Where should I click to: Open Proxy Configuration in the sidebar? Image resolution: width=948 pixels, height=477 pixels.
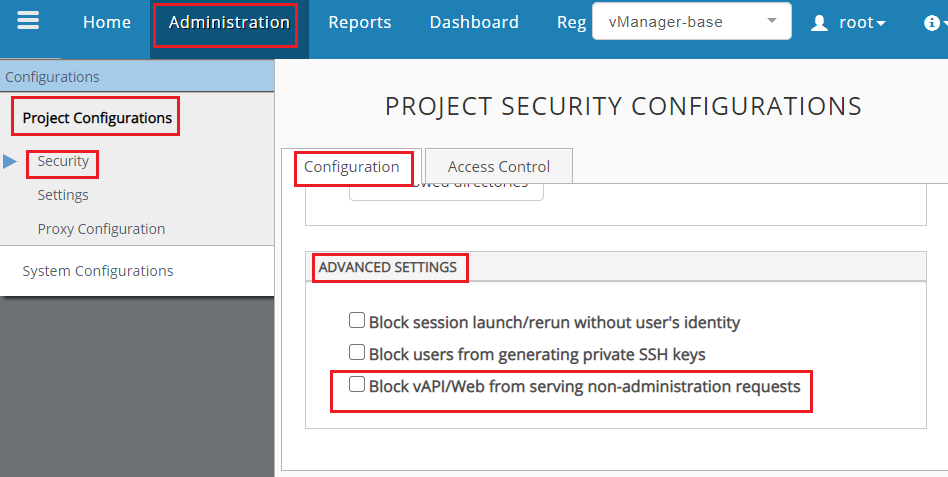(x=101, y=229)
